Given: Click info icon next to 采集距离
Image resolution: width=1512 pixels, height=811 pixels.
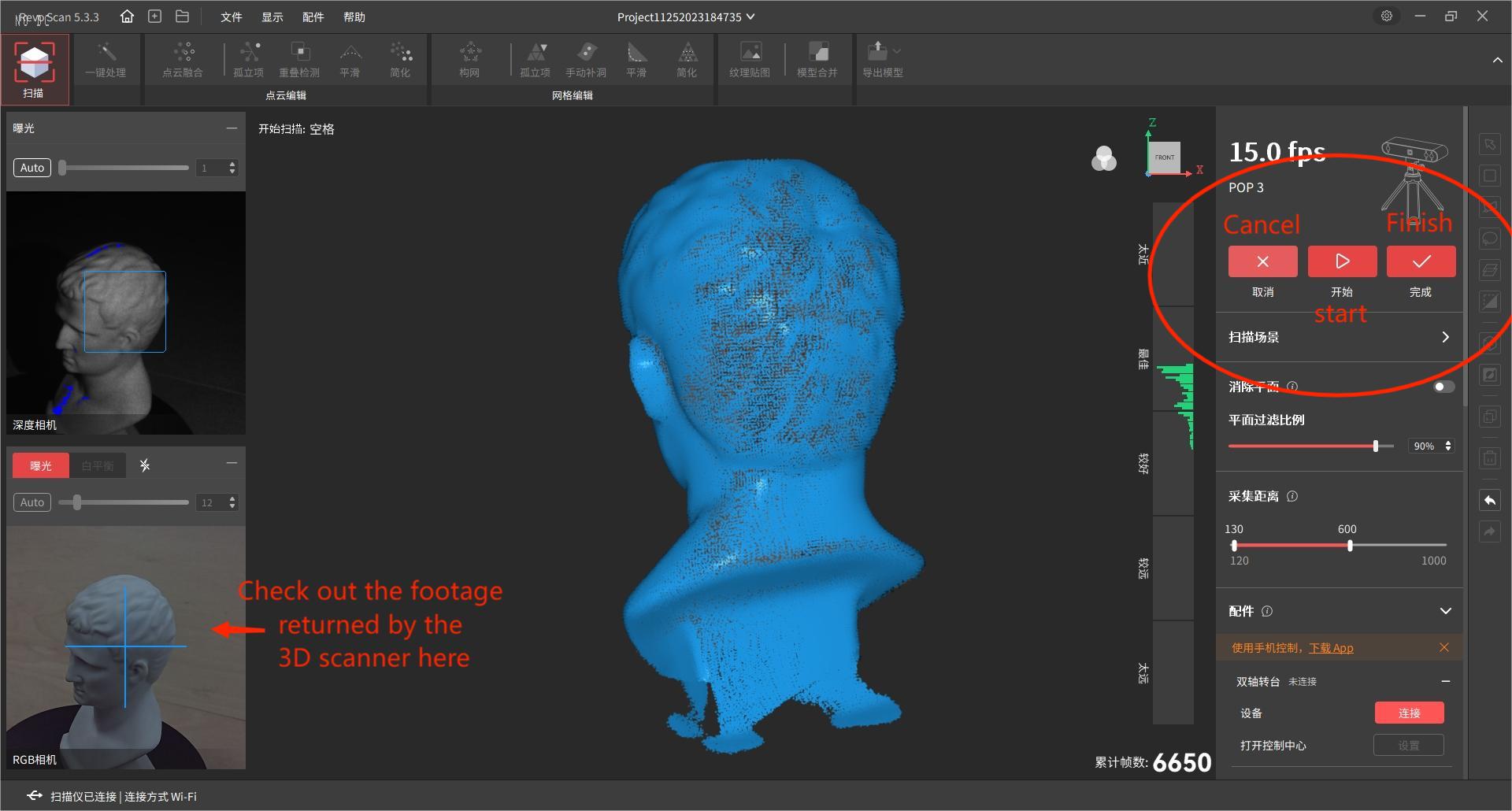Looking at the screenshot, I should click(x=1292, y=496).
